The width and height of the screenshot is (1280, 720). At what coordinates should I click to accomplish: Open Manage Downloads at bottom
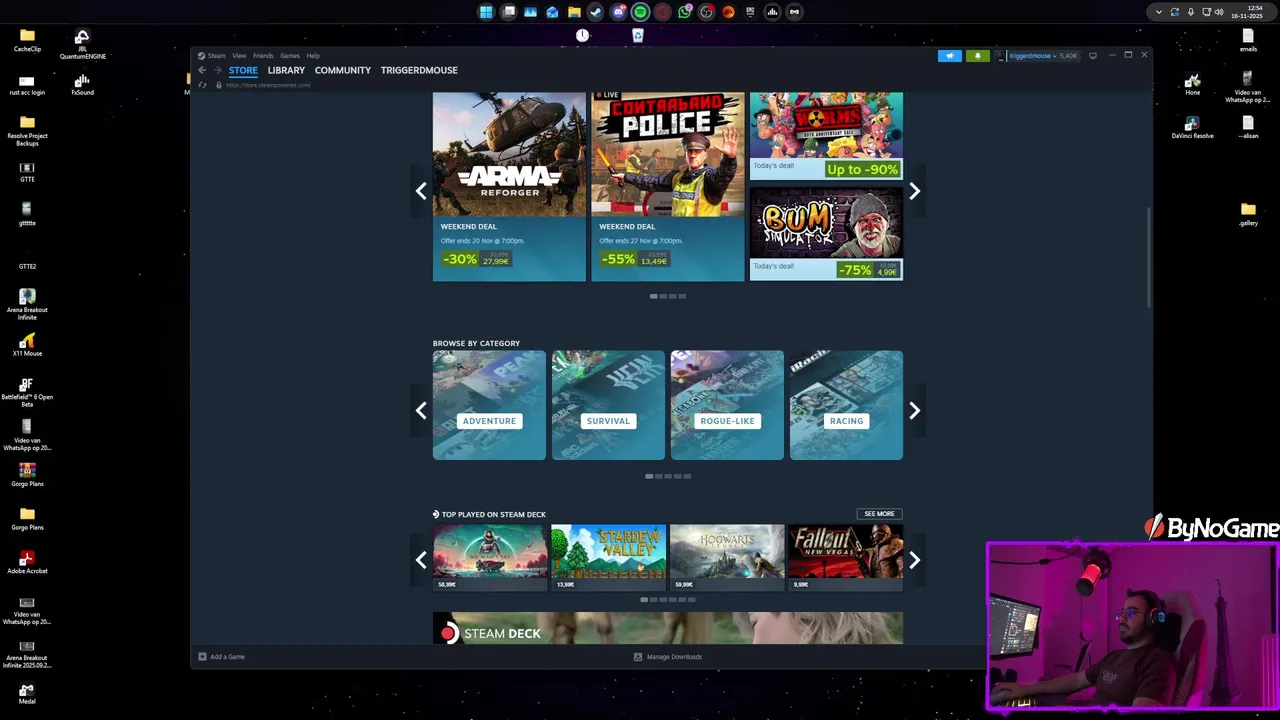pos(668,657)
